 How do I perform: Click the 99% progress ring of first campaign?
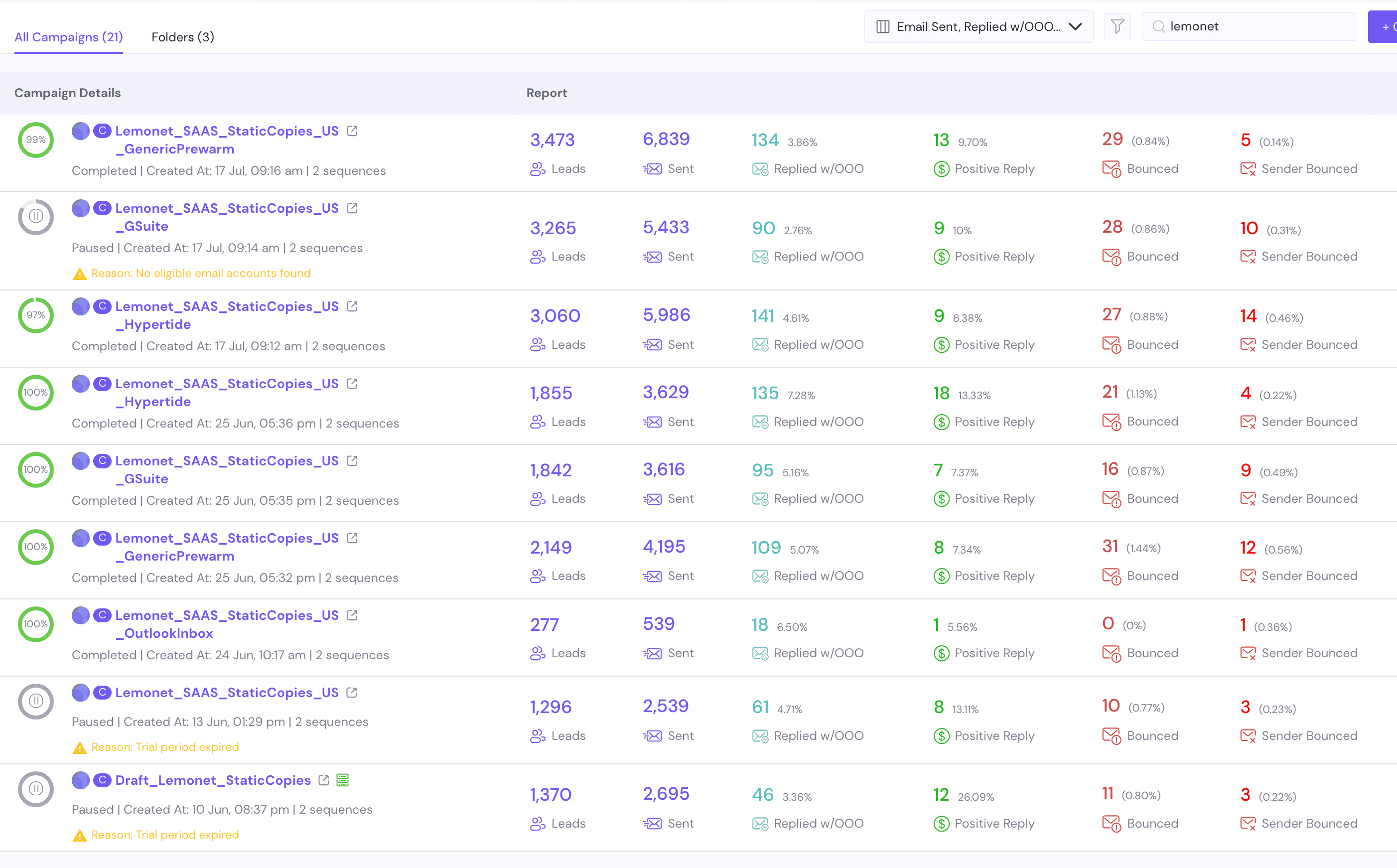tap(35, 140)
